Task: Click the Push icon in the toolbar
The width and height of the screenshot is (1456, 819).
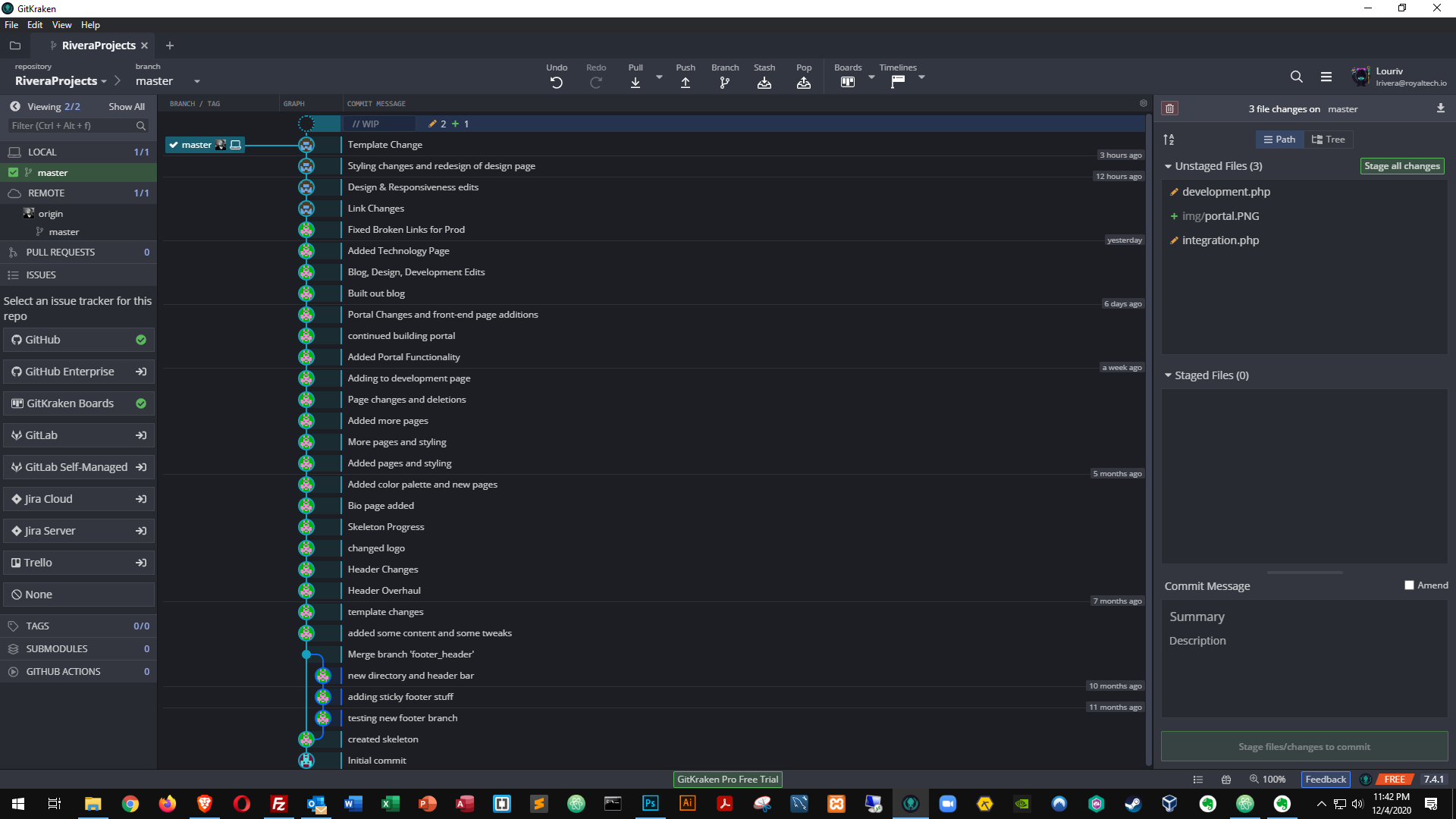Action: (685, 82)
